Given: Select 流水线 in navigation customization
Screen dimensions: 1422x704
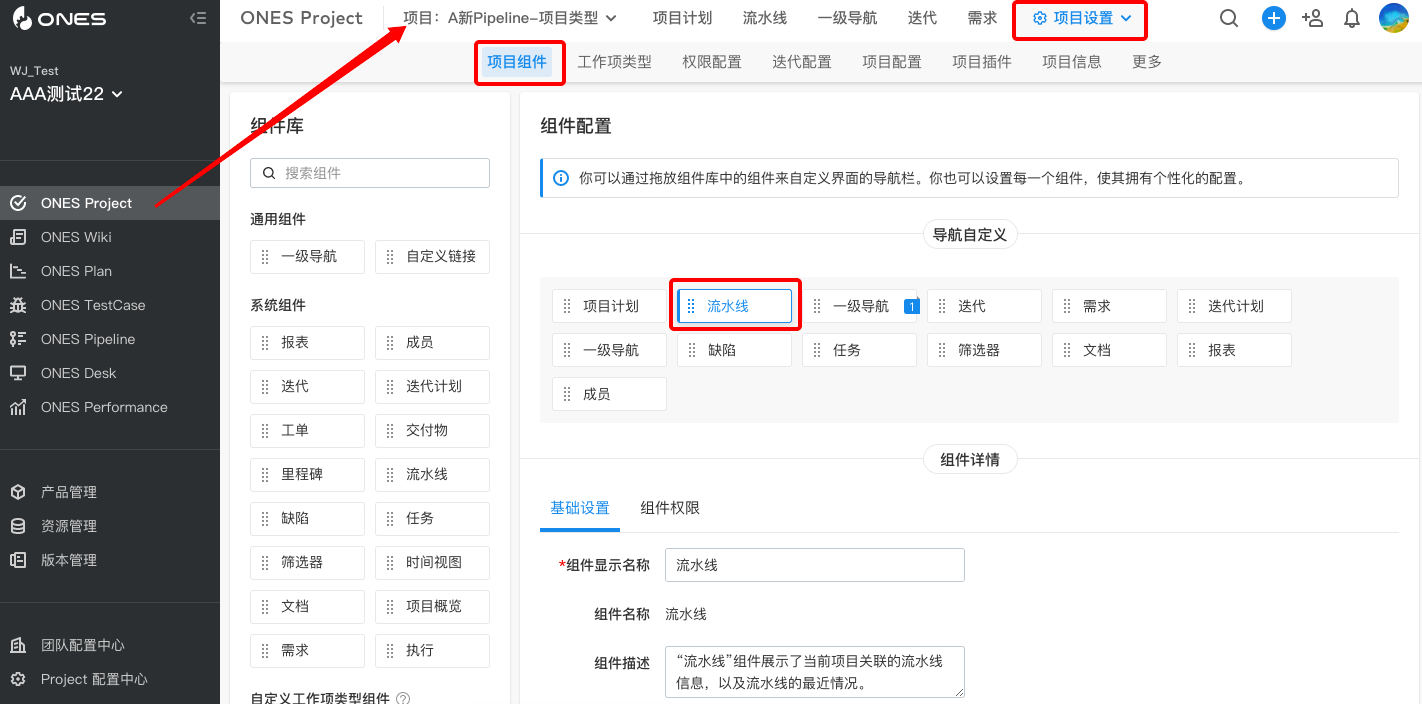Looking at the screenshot, I should [x=734, y=306].
